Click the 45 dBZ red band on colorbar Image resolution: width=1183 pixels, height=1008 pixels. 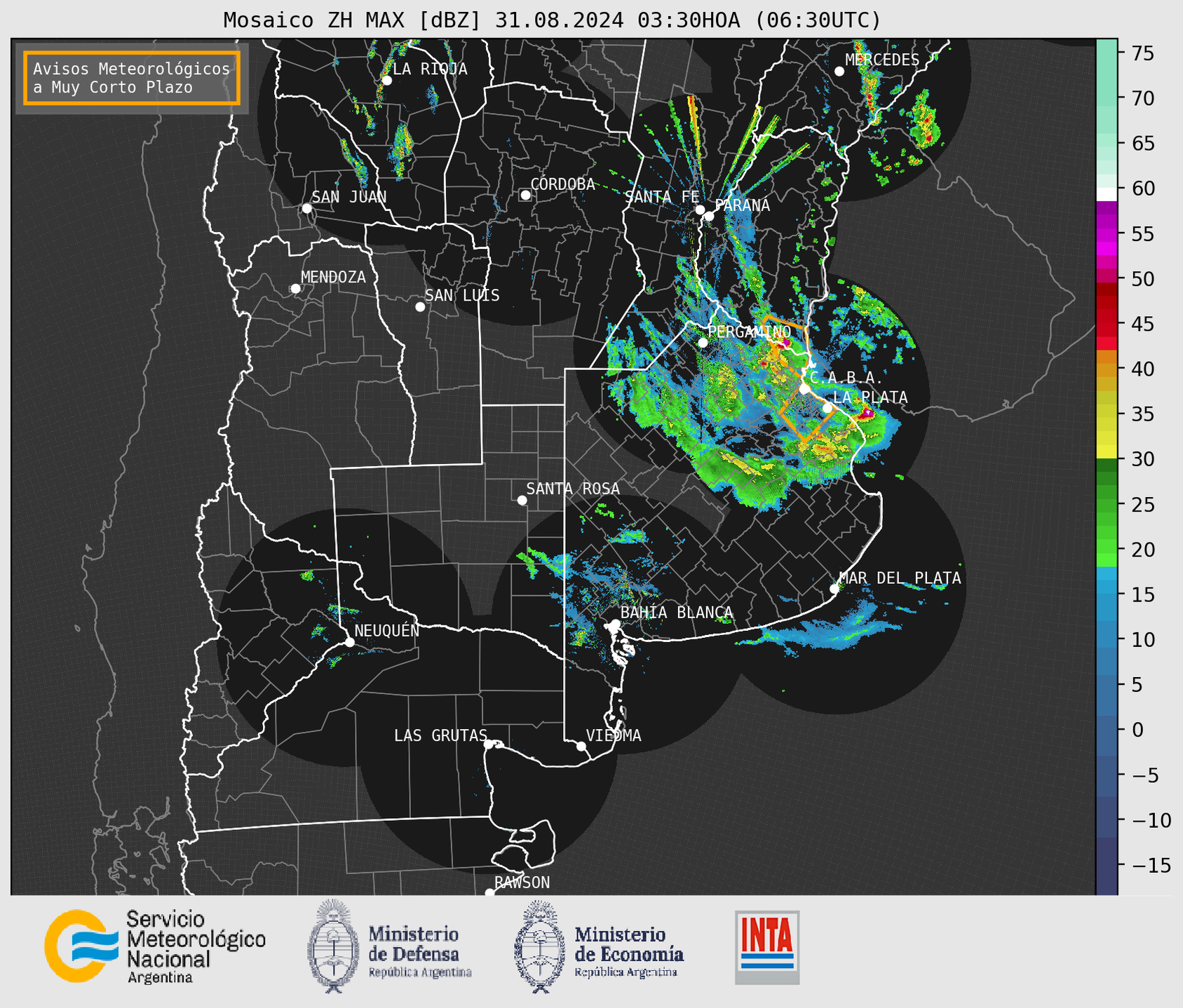point(1107,324)
